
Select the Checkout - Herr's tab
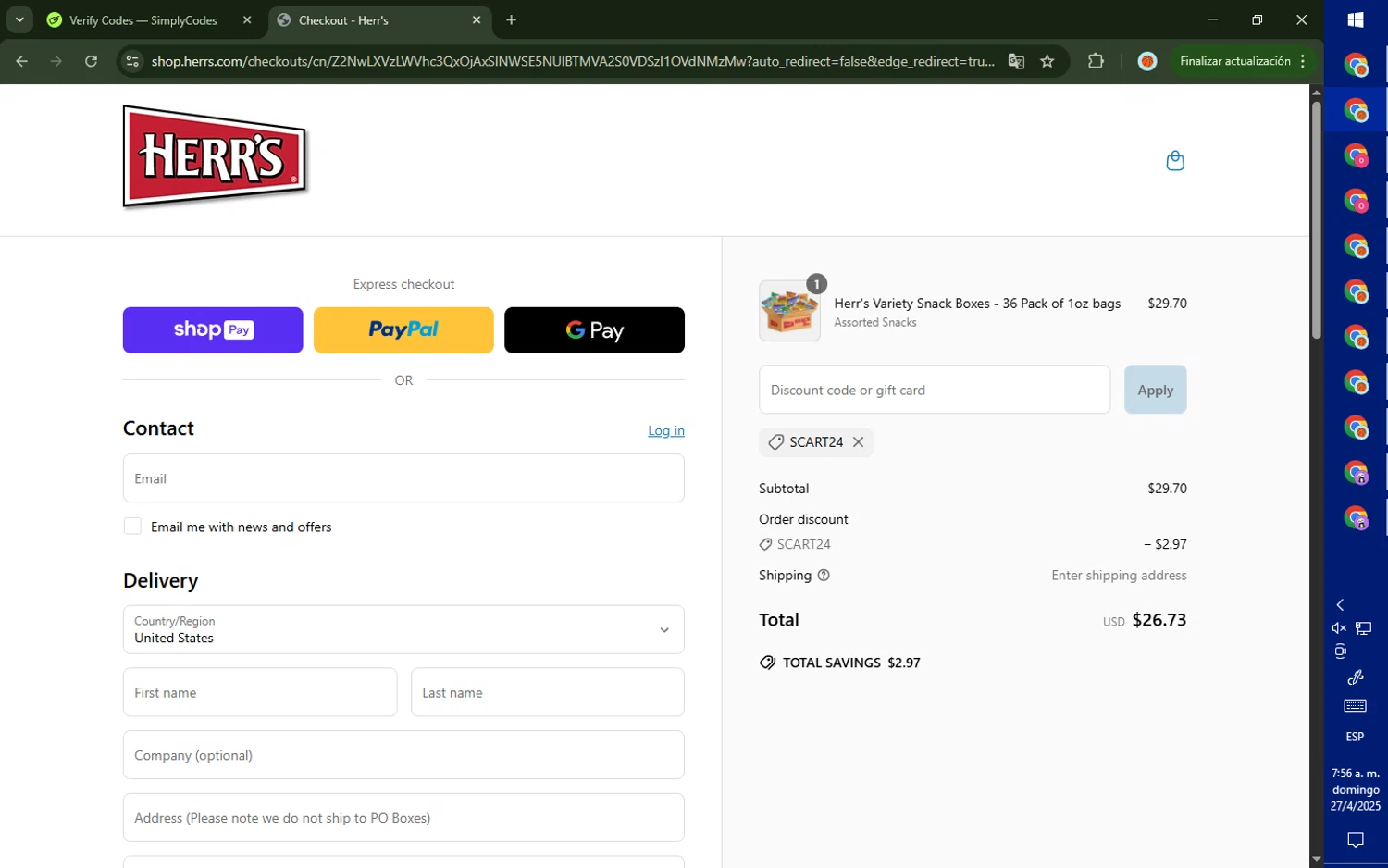pyautogui.click(x=379, y=20)
